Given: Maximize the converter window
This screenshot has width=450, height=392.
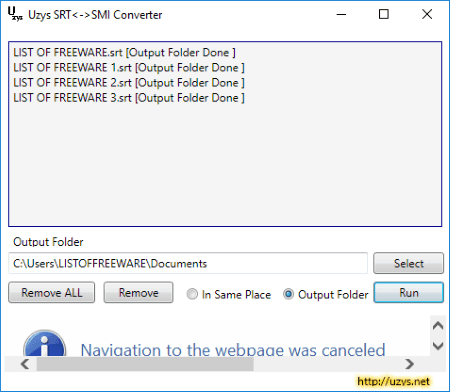Looking at the screenshot, I should pyautogui.click(x=384, y=14).
